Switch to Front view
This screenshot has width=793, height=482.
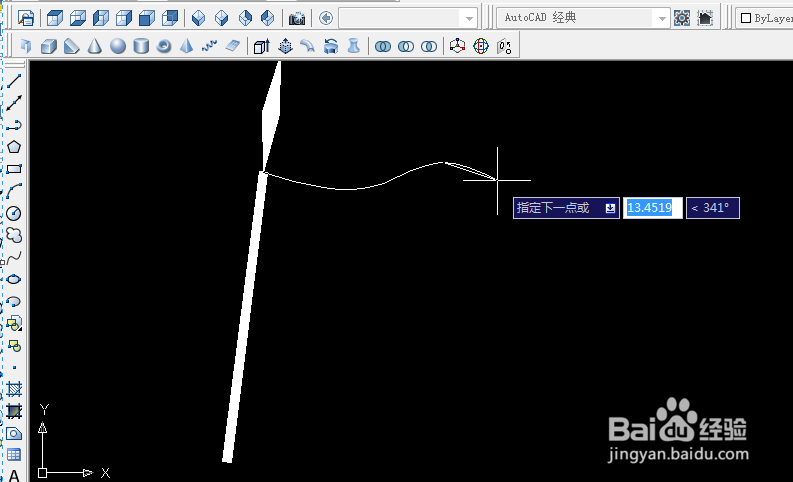click(147, 18)
